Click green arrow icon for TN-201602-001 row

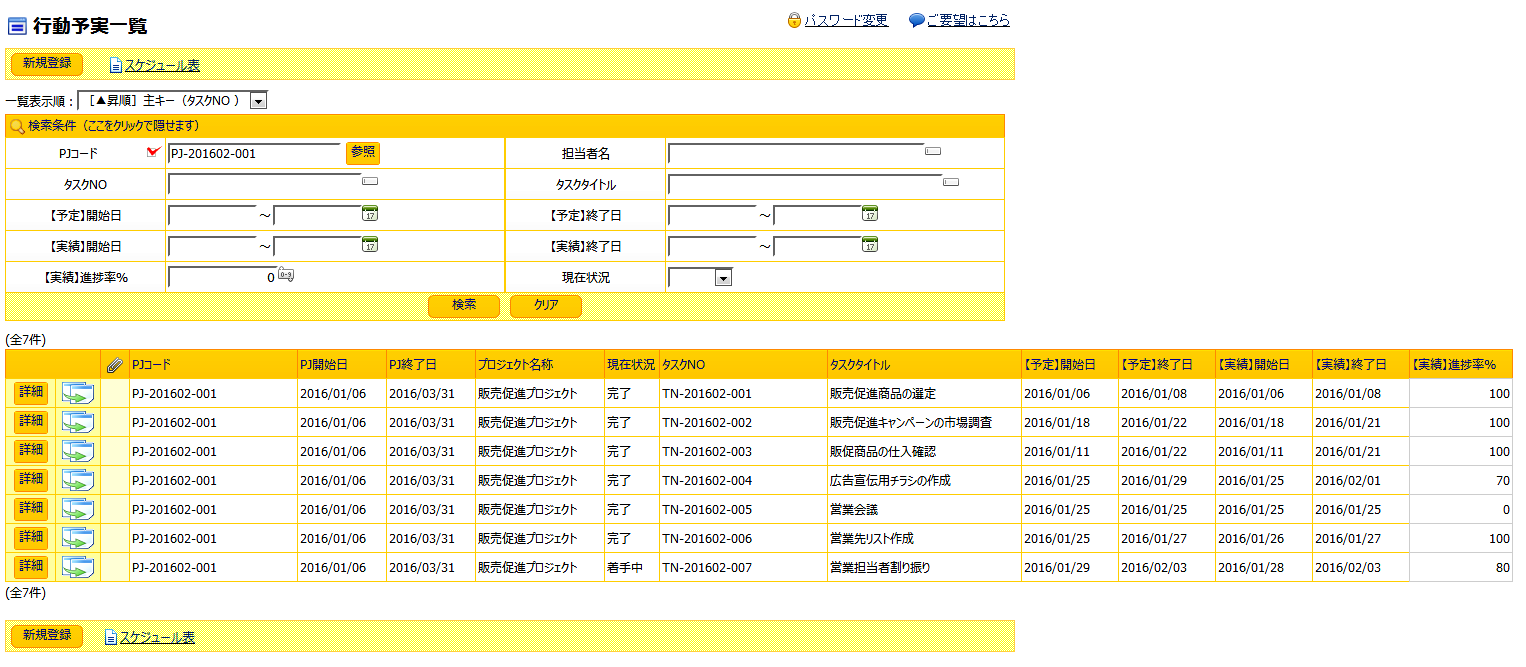[78, 394]
